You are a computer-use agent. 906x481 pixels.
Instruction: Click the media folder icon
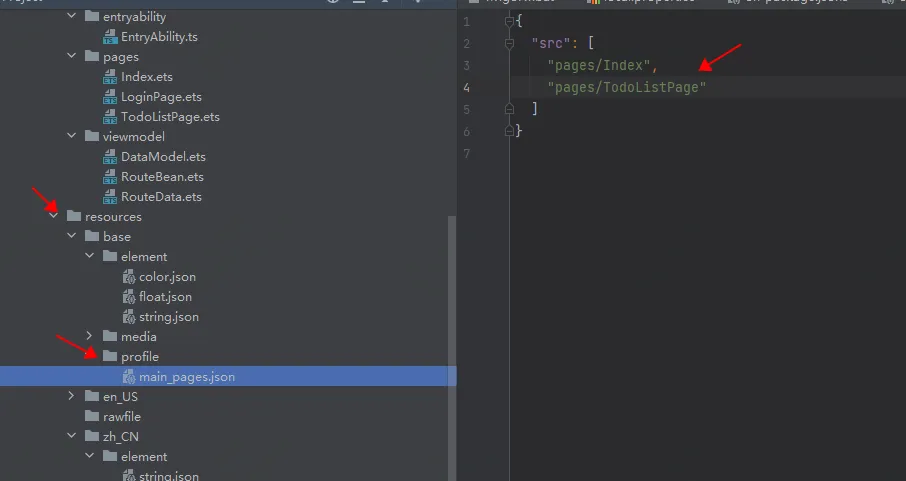110,336
